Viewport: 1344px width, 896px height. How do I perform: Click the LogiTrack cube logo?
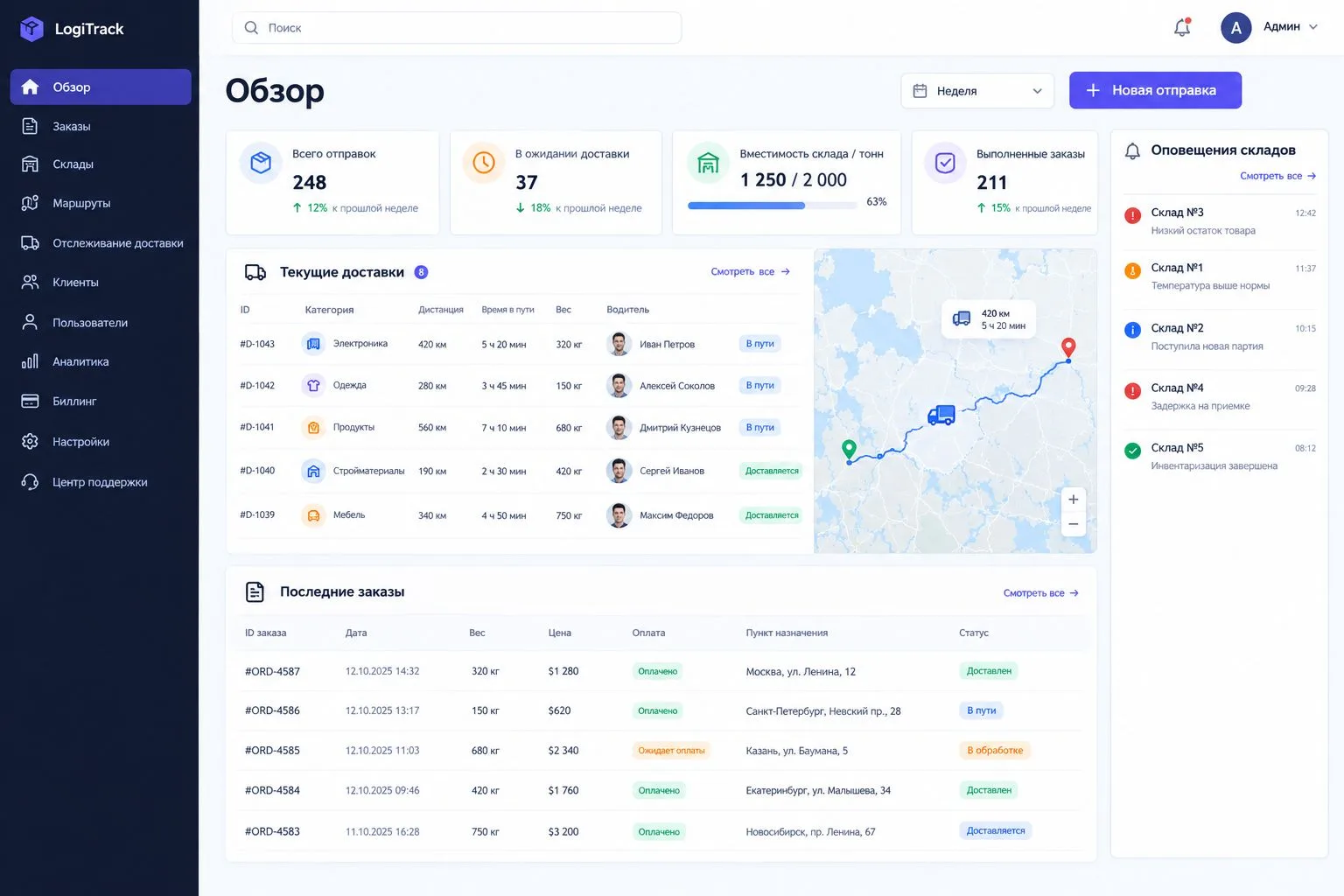pyautogui.click(x=31, y=29)
